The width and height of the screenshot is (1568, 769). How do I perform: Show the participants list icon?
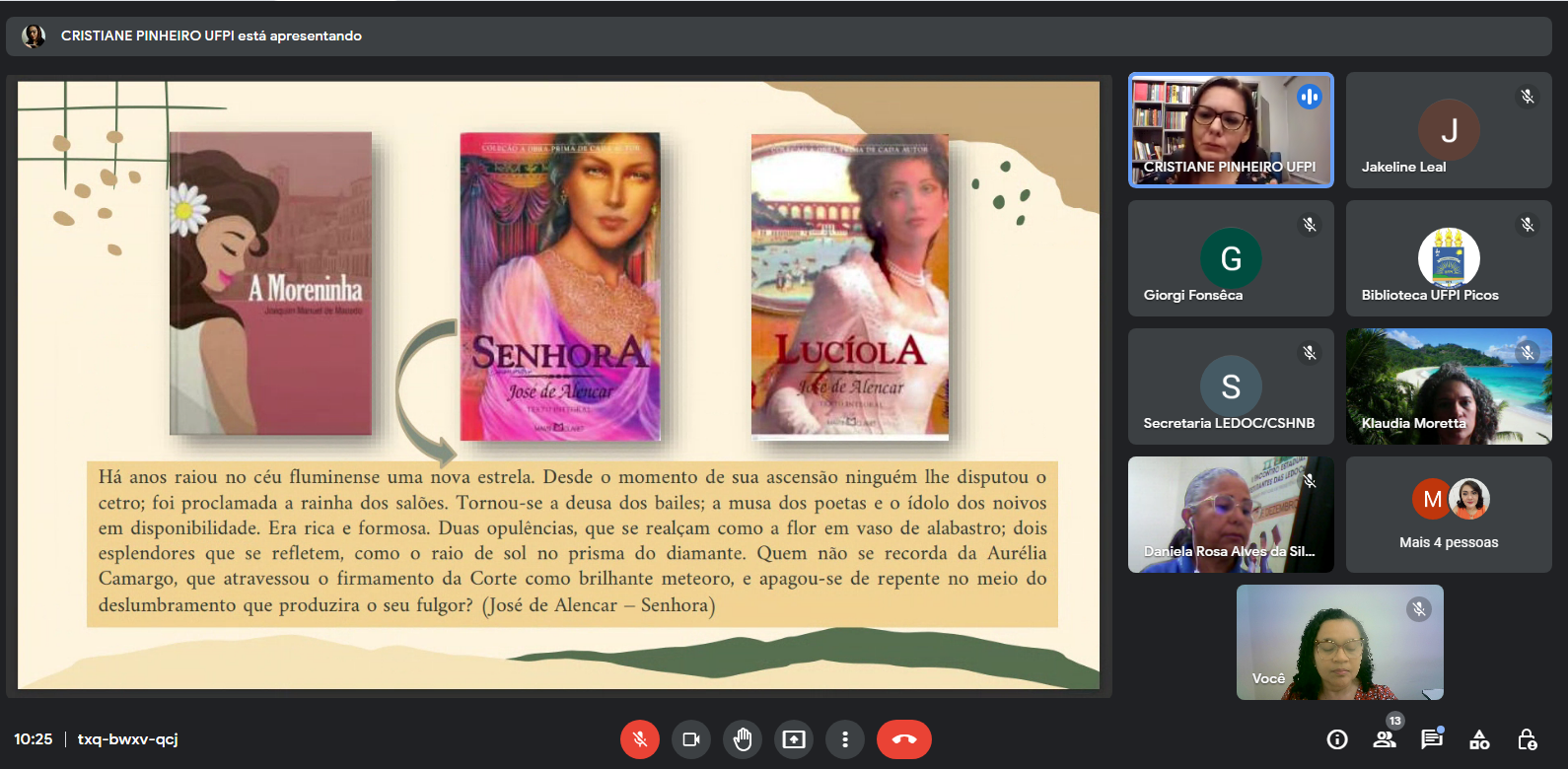coord(1385,739)
